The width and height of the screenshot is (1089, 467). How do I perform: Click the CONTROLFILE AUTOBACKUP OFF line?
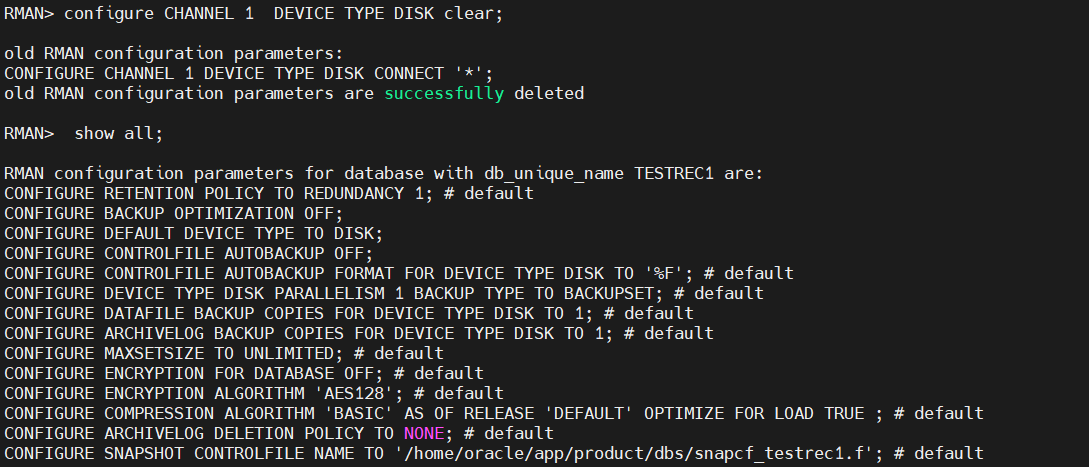click(x=189, y=254)
